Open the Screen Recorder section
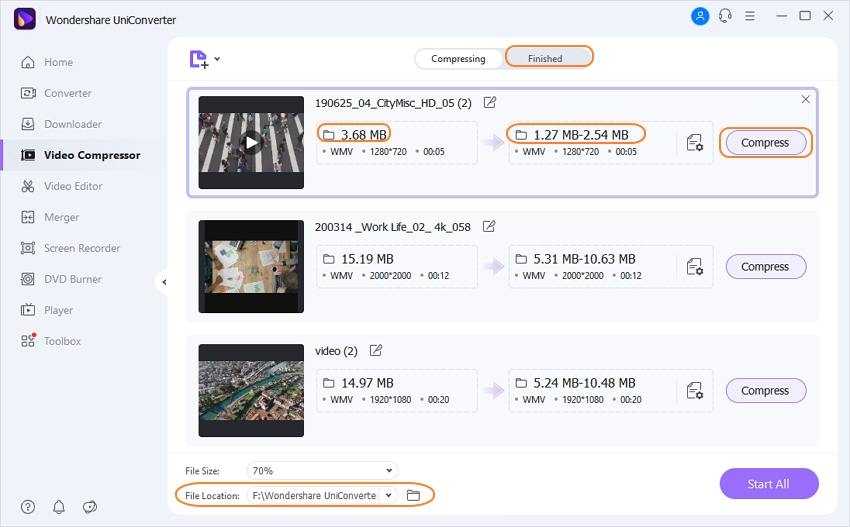Image resolution: width=850 pixels, height=527 pixels. pos(81,248)
